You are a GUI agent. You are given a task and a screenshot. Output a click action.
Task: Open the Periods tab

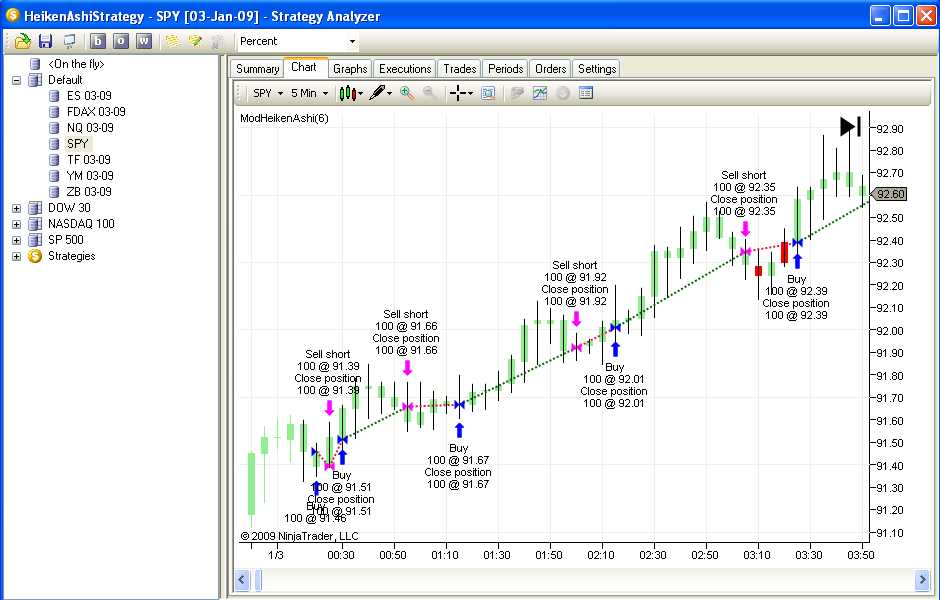coord(505,69)
